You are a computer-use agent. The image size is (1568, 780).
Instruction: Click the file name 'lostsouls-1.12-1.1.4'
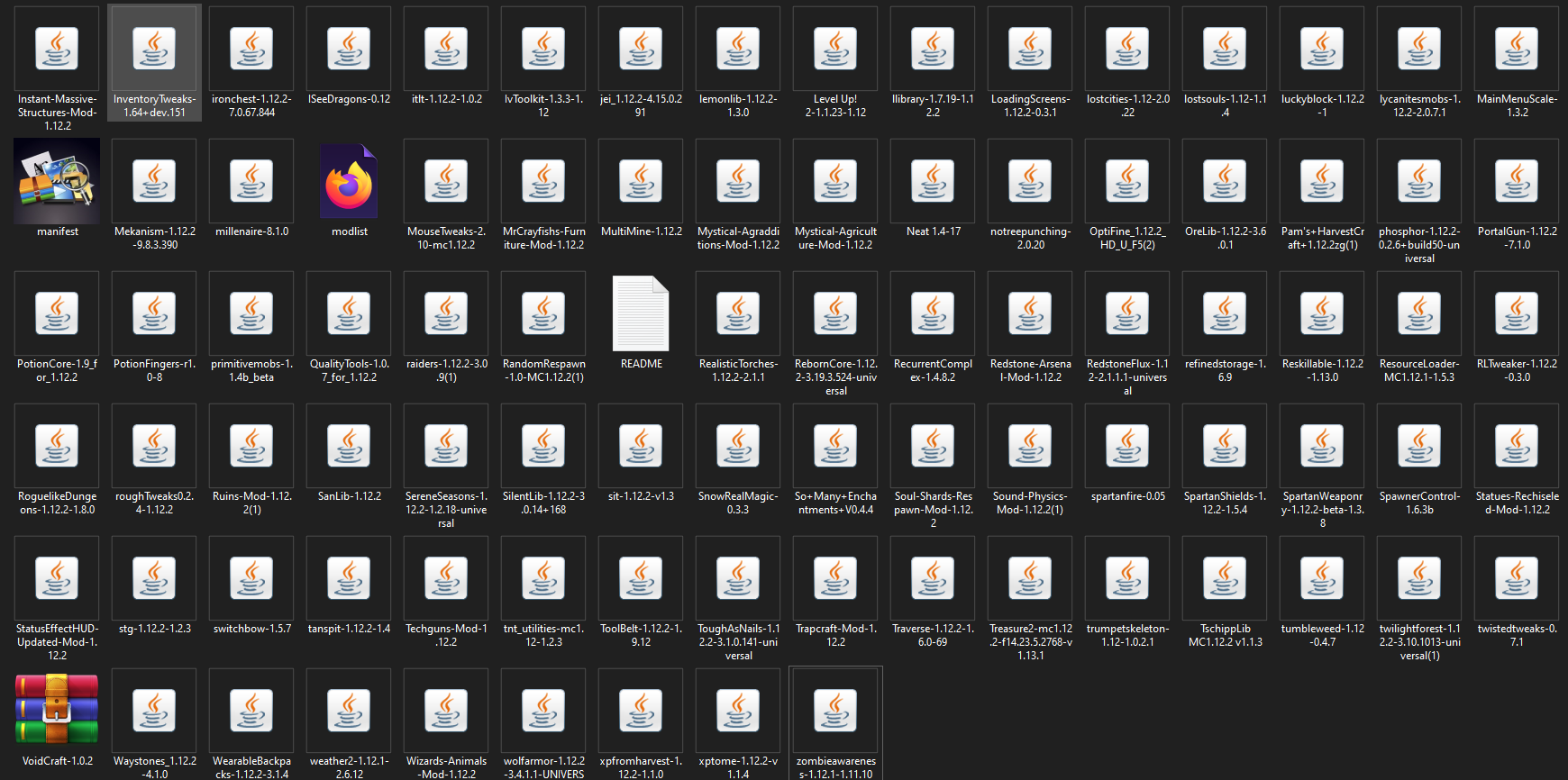point(1225,105)
